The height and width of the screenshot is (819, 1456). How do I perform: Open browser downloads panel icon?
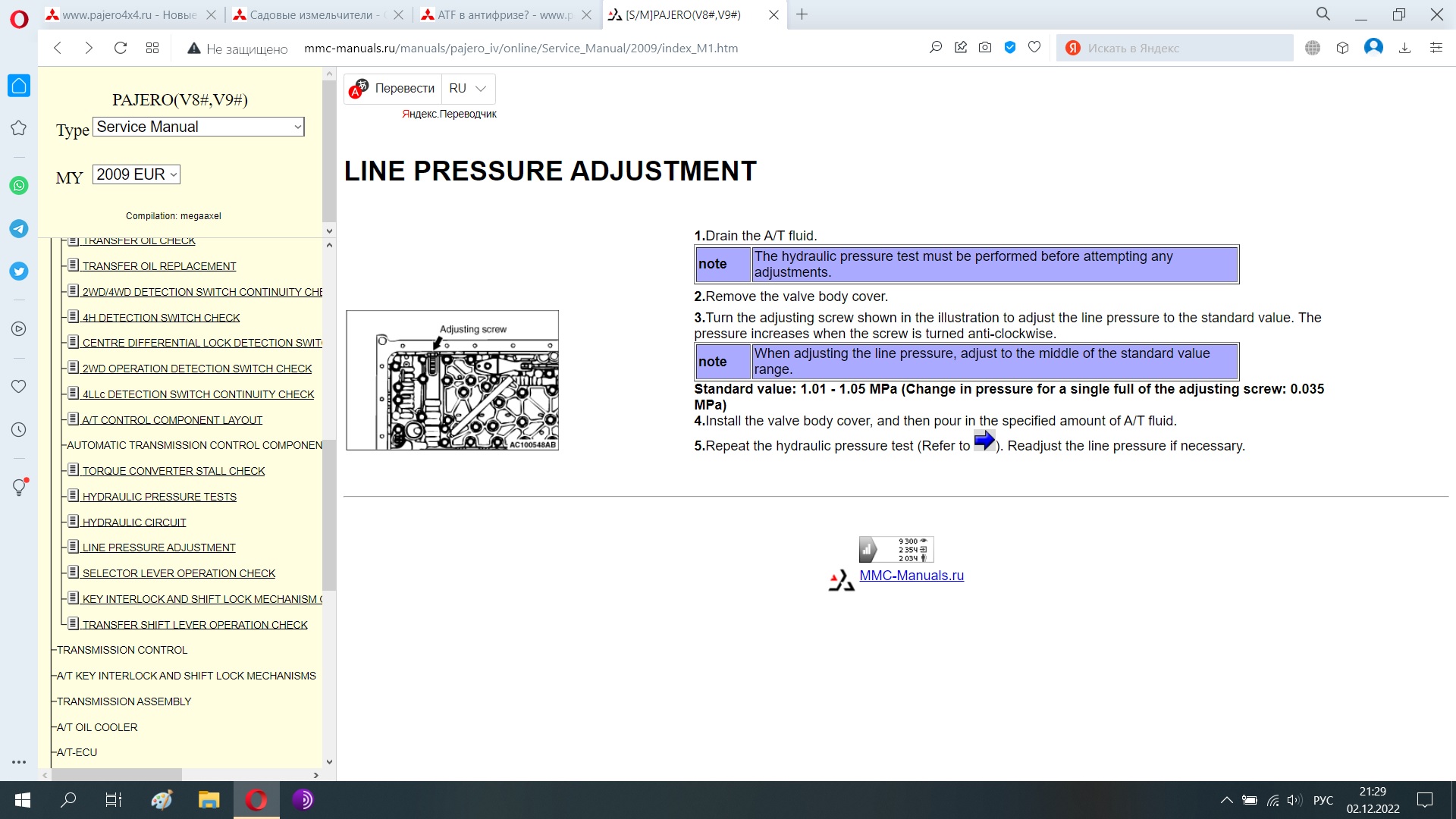click(1404, 48)
